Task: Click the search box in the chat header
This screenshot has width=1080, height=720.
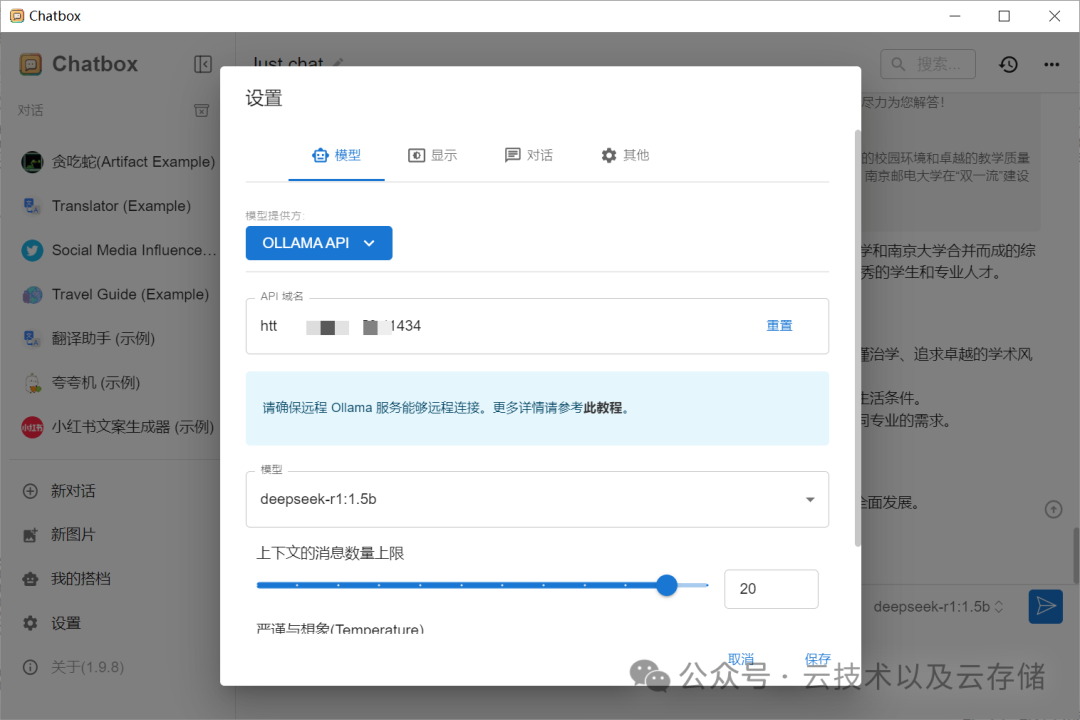Action: pyautogui.click(x=928, y=64)
